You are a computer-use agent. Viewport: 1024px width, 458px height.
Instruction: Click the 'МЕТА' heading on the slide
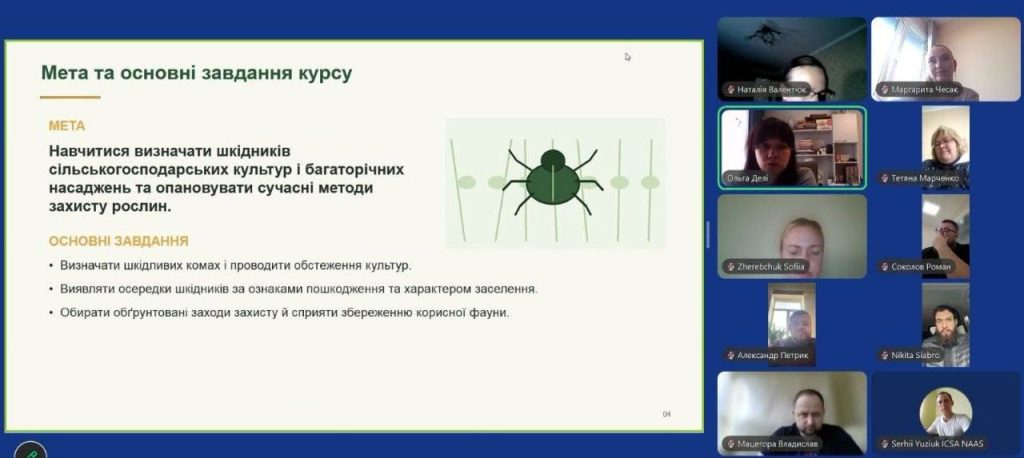tap(67, 126)
